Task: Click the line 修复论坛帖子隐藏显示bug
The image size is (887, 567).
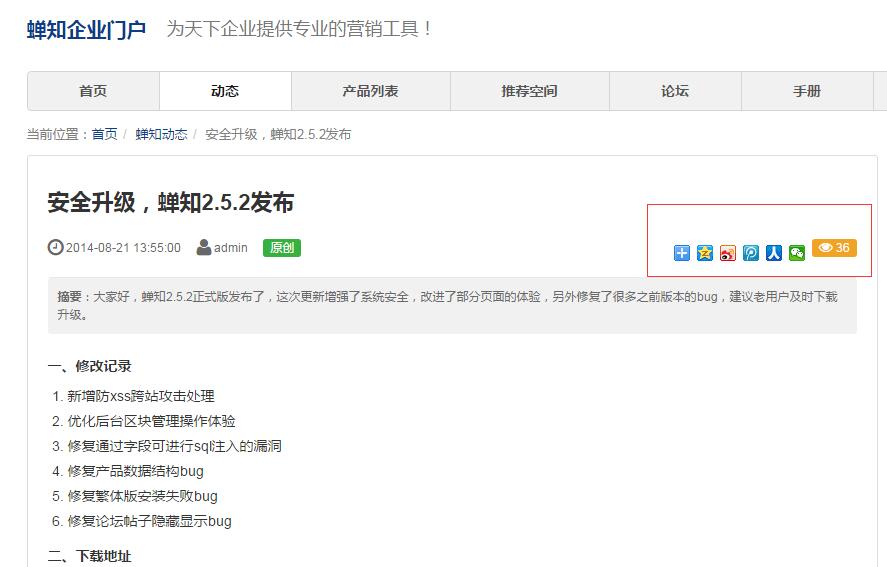Action: click(x=149, y=521)
